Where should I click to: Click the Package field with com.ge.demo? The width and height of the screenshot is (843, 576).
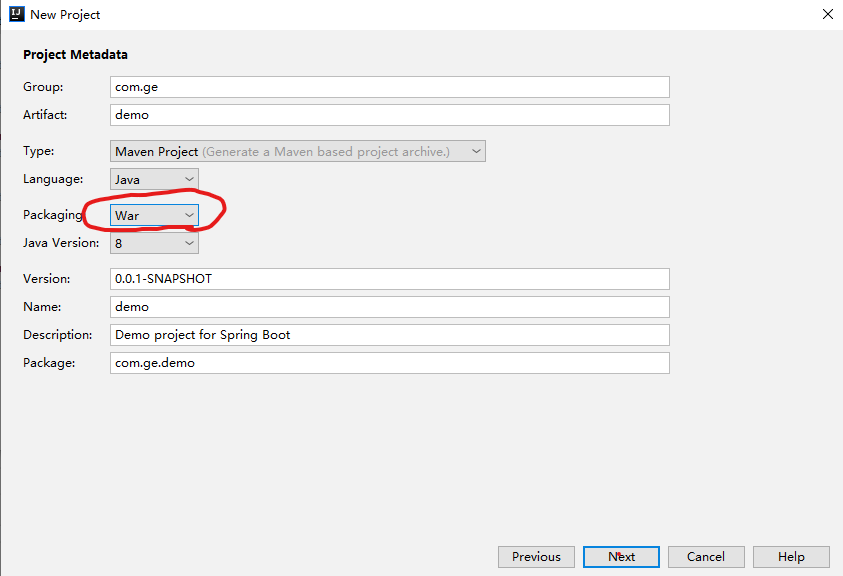click(390, 363)
